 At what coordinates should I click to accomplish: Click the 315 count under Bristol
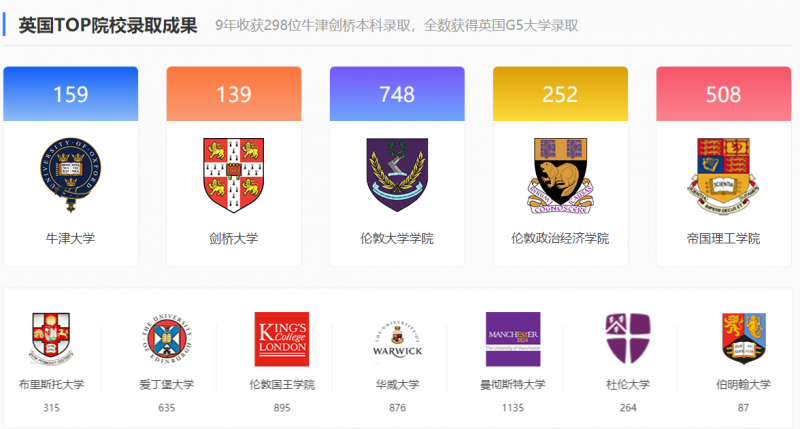pos(51,408)
